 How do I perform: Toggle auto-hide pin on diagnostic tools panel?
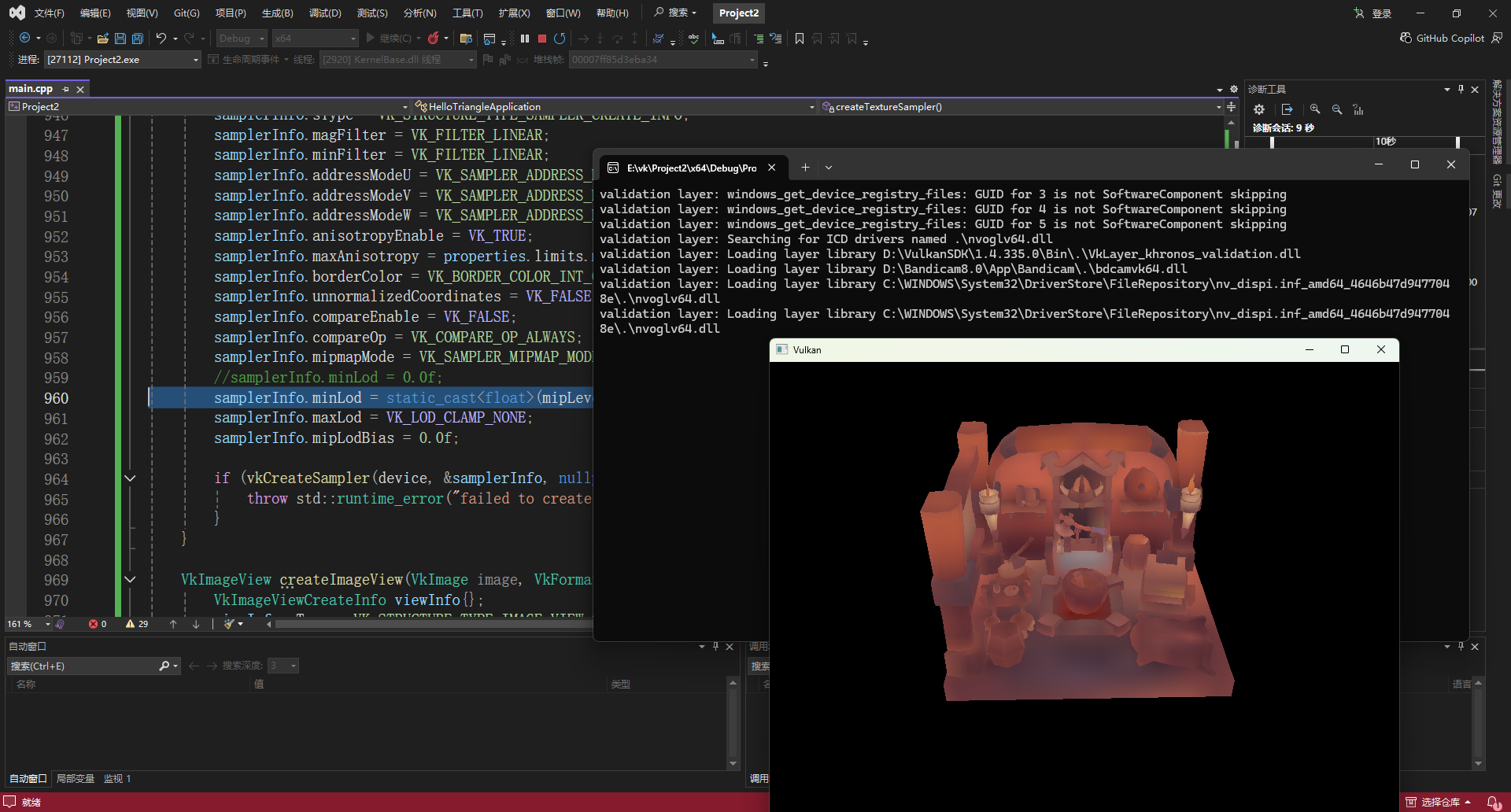click(x=1461, y=89)
